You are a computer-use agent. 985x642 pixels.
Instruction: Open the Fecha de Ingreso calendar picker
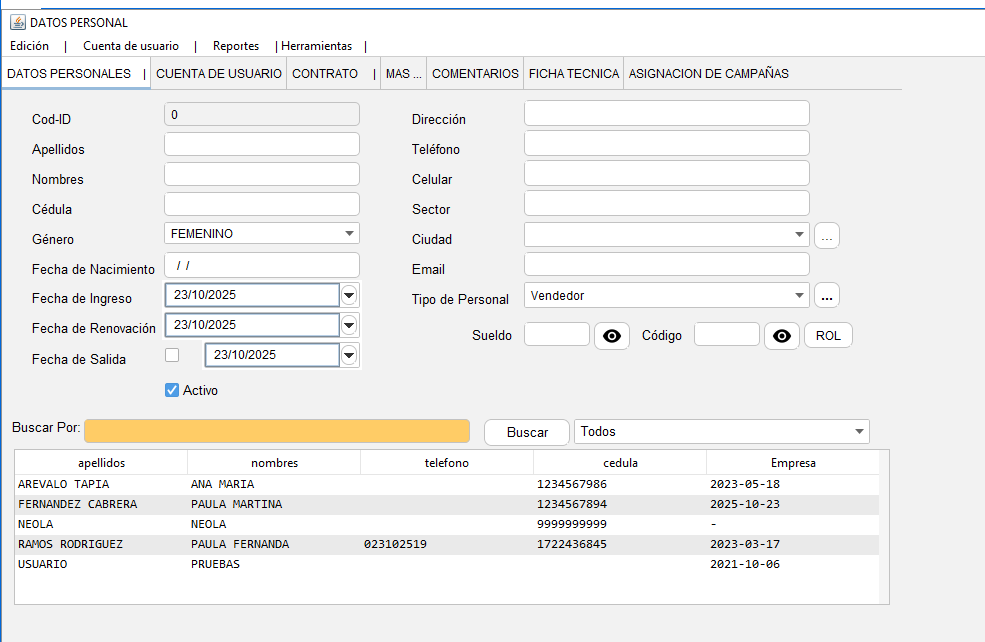349,296
